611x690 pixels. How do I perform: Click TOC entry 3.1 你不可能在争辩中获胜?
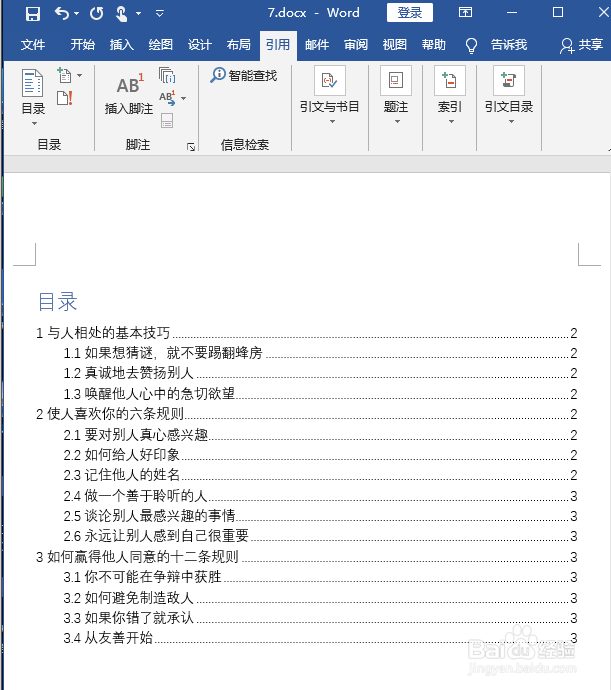pos(320,577)
